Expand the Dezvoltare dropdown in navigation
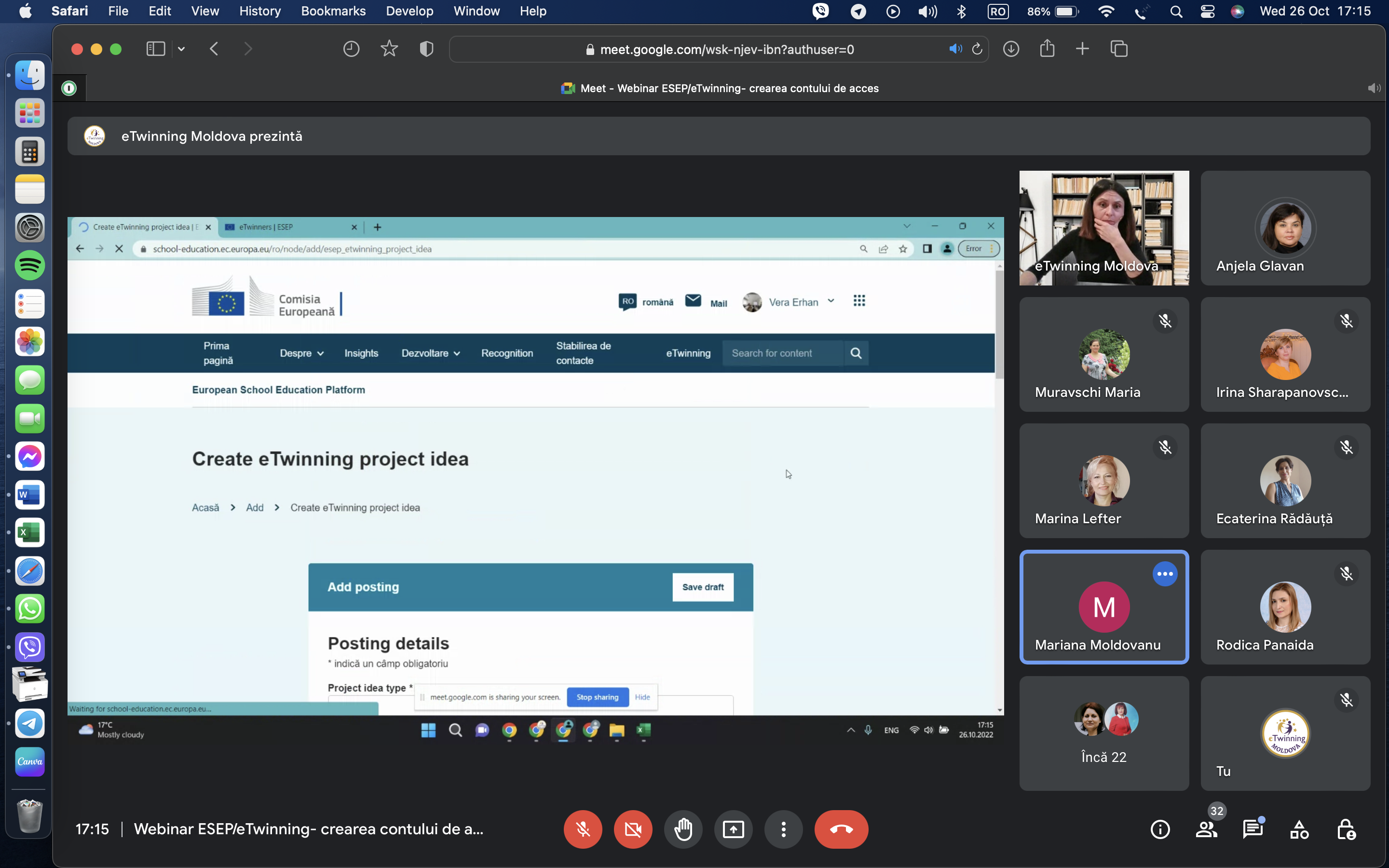The height and width of the screenshot is (868, 1389). pos(431,353)
